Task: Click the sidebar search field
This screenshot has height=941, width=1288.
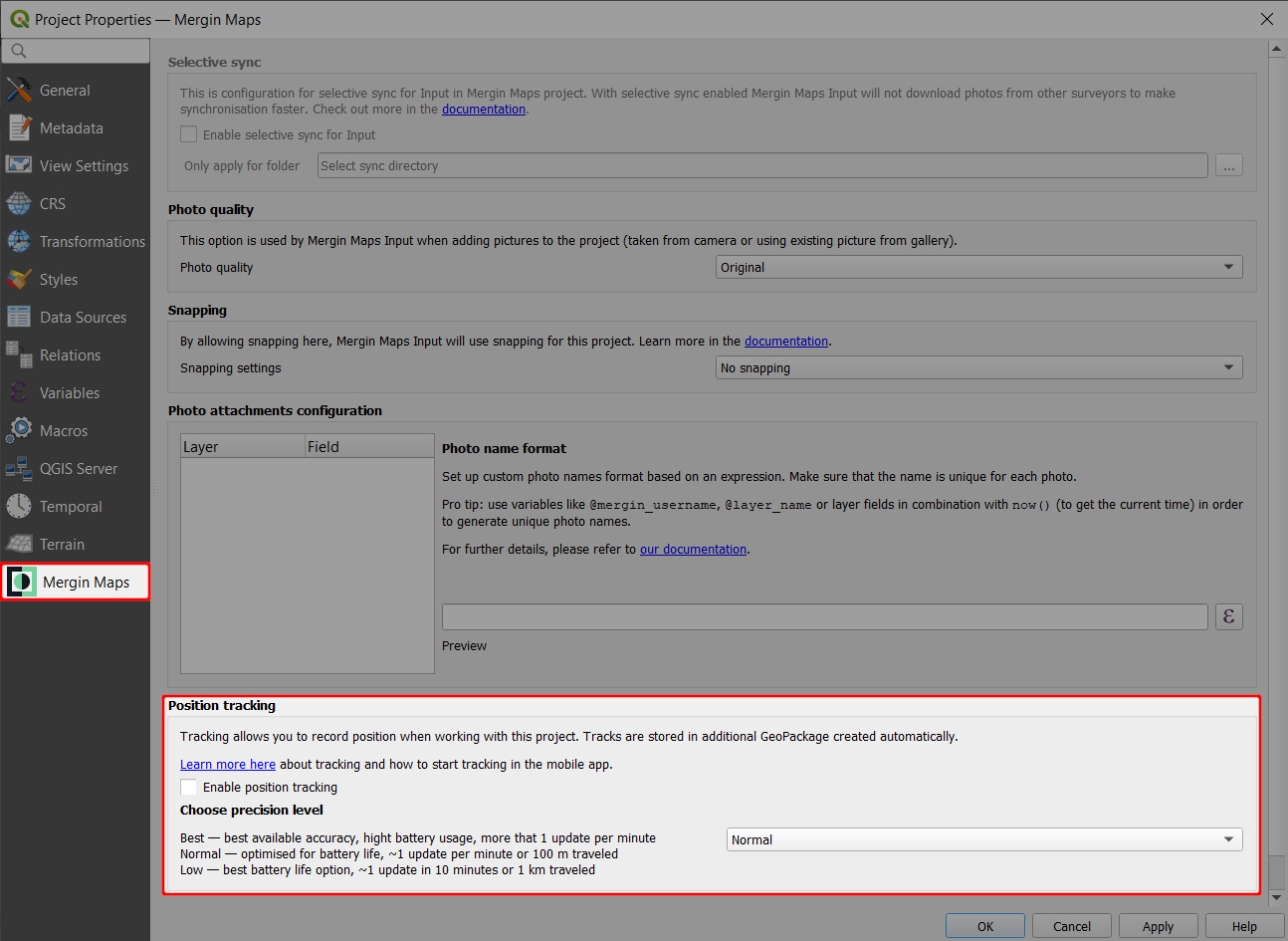Action: pos(76,51)
